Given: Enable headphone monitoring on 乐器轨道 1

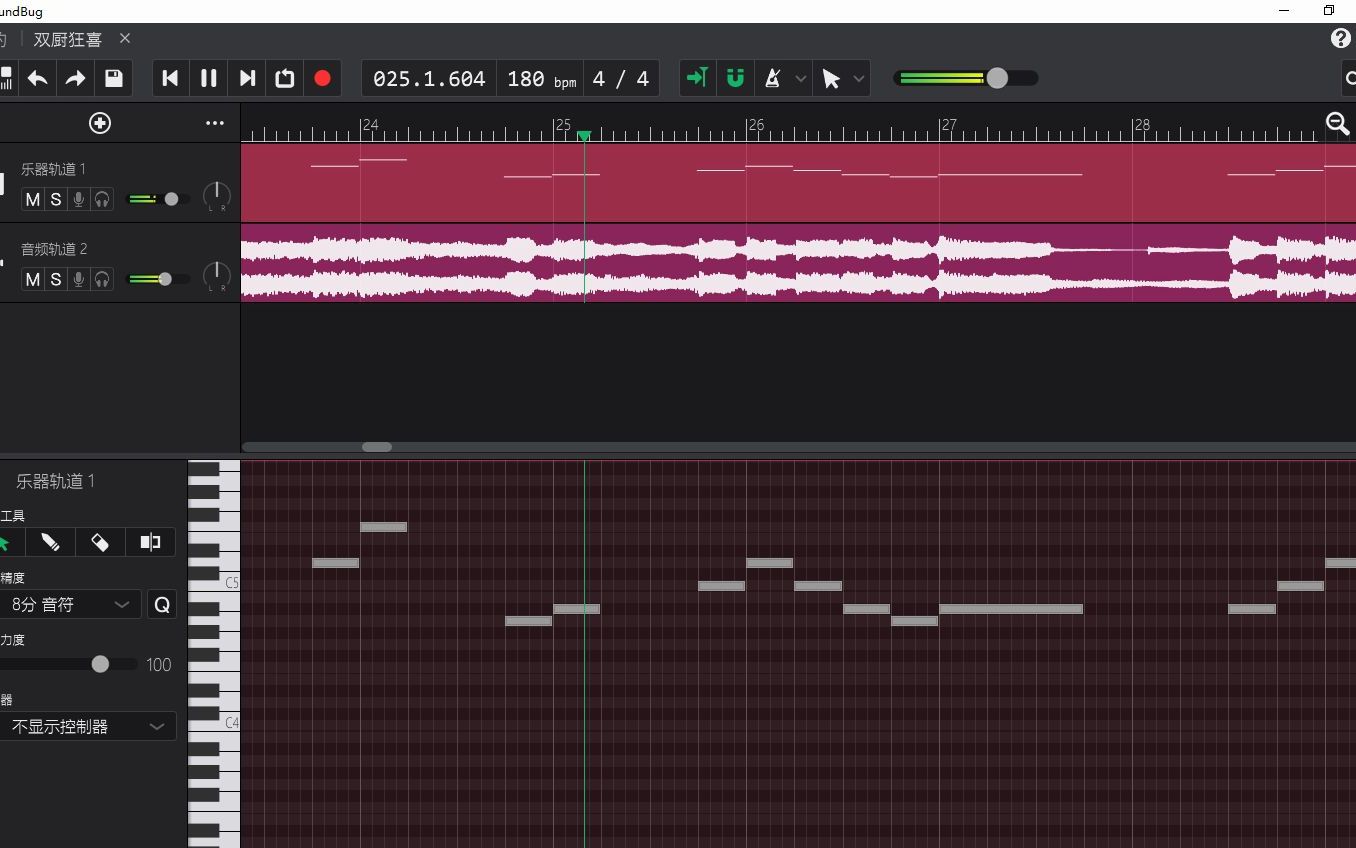Looking at the screenshot, I should 102,199.
